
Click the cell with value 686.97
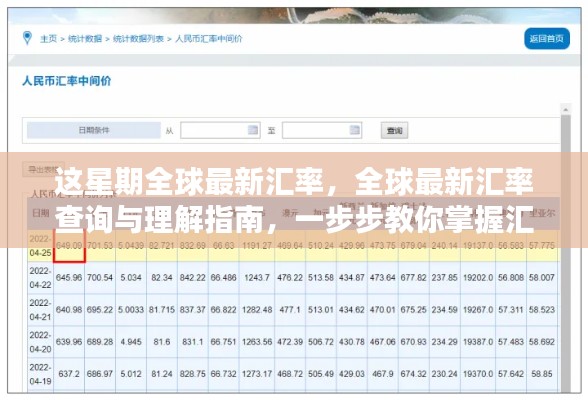100,374
